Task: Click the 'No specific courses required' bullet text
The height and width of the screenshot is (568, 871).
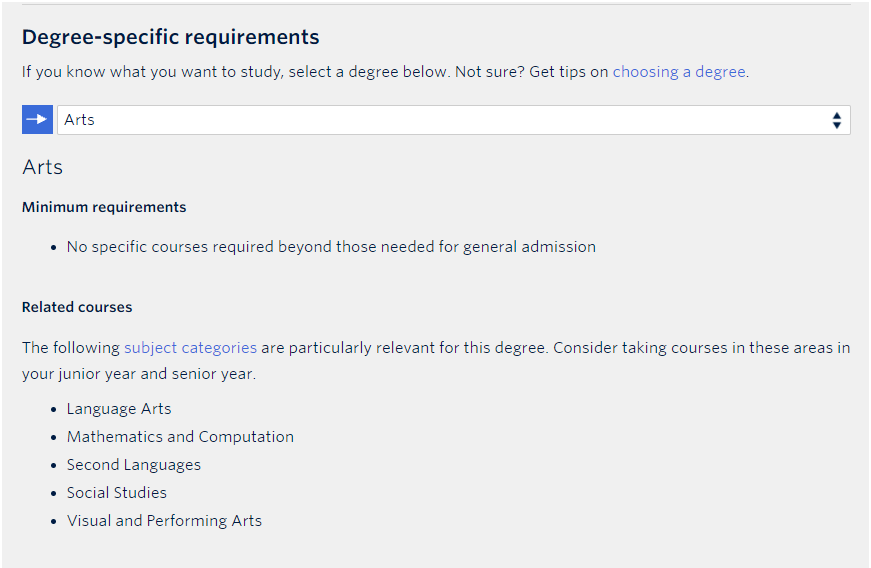Action: [331, 247]
